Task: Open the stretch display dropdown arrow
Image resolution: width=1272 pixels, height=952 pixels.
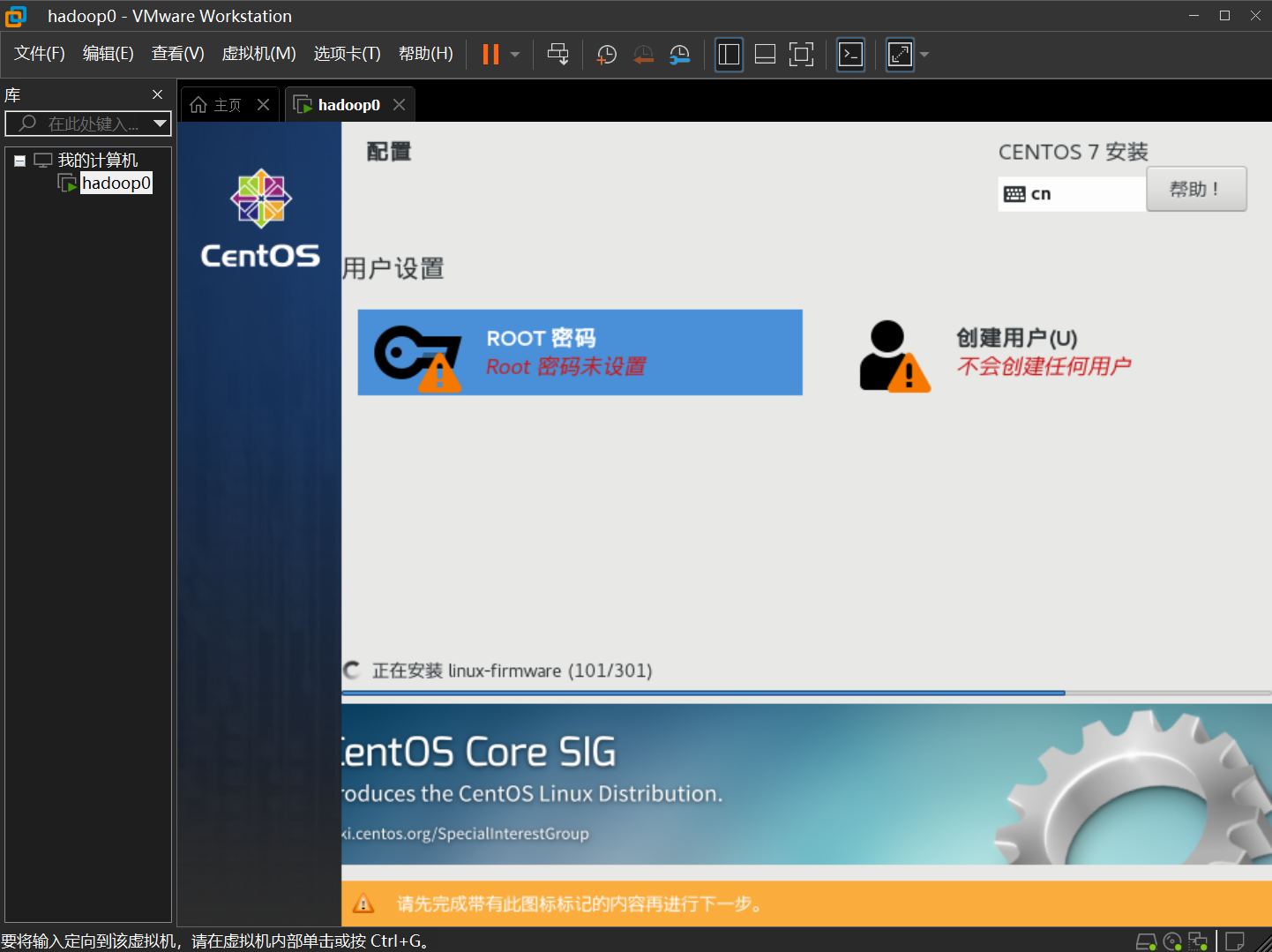Action: pyautogui.click(x=924, y=55)
